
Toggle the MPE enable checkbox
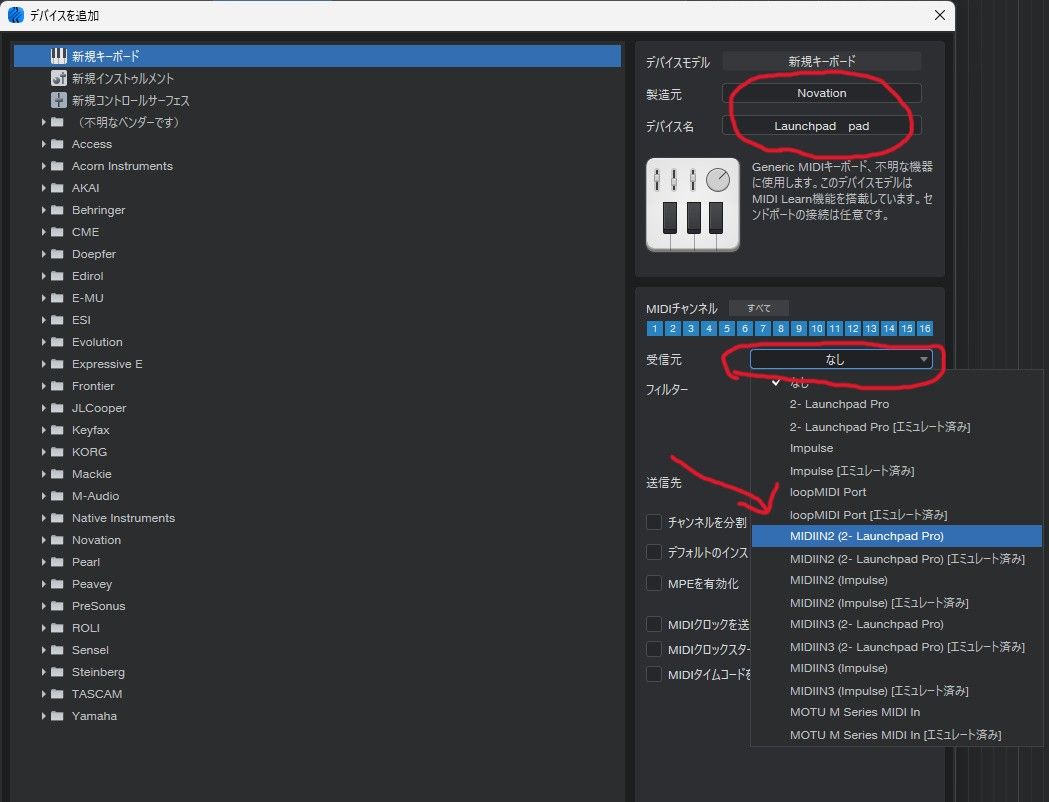point(654,583)
